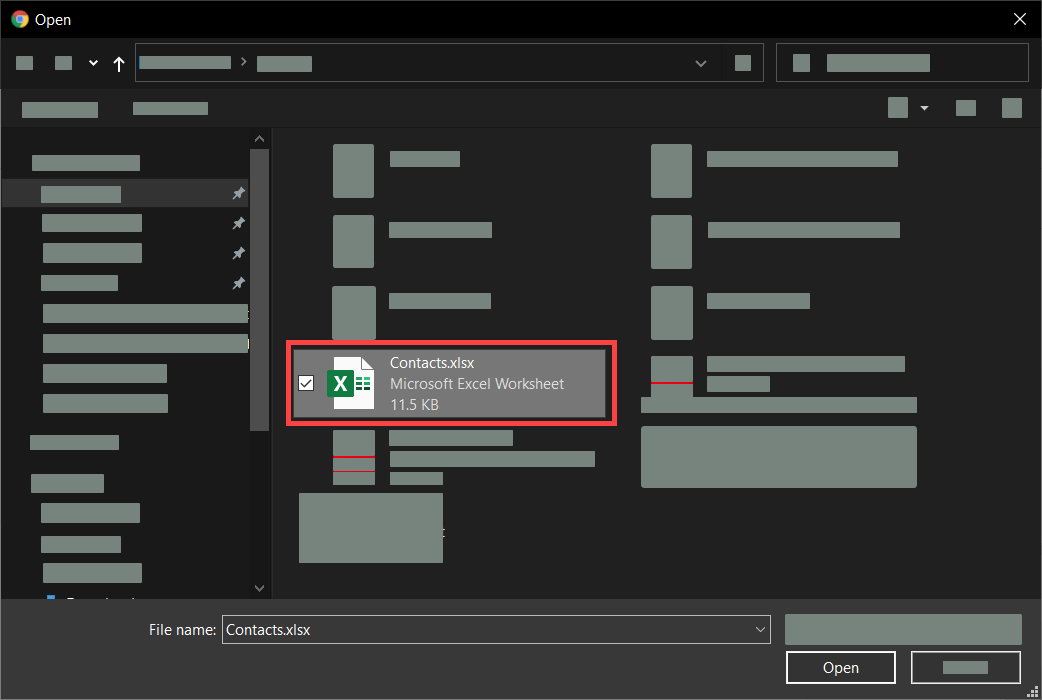The image size is (1042, 700).
Task: Expand the File name combo box dropdown
Action: coord(759,630)
